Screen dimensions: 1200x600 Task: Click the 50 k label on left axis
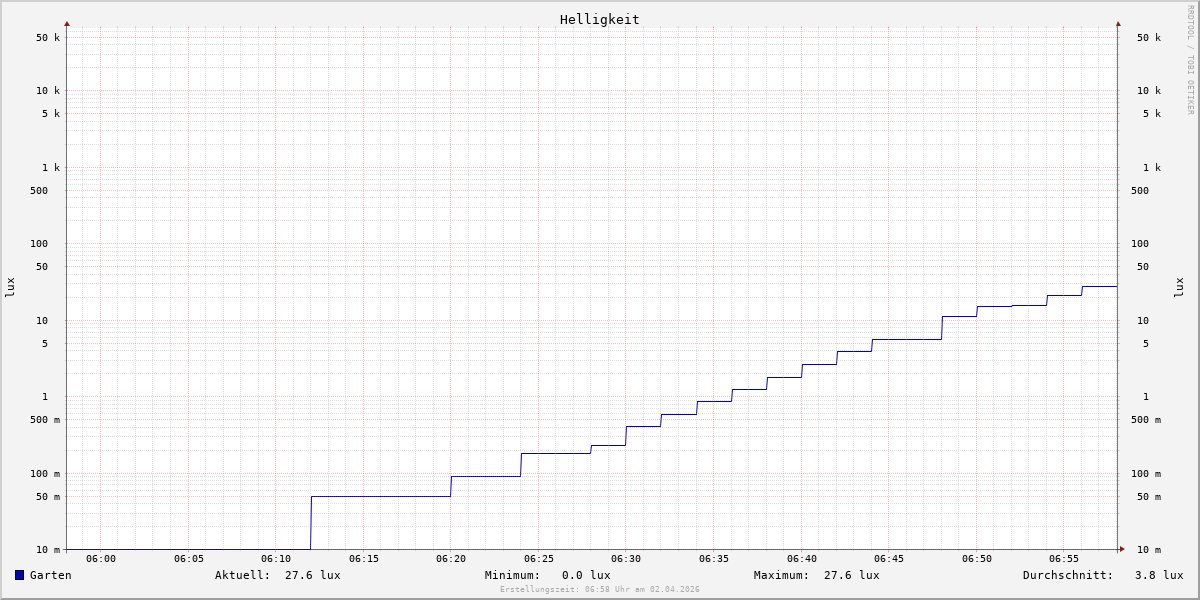click(48, 38)
